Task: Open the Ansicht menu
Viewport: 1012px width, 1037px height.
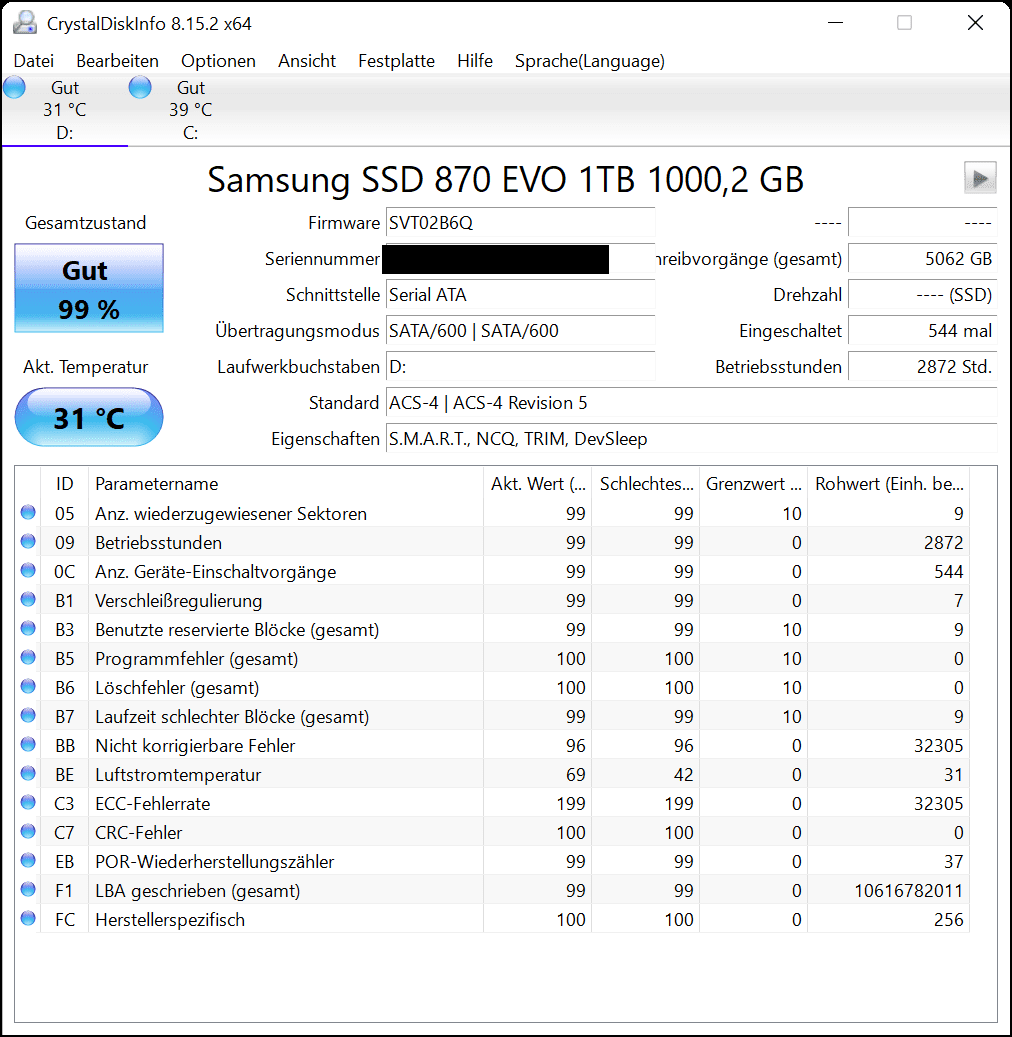Action: coord(307,61)
